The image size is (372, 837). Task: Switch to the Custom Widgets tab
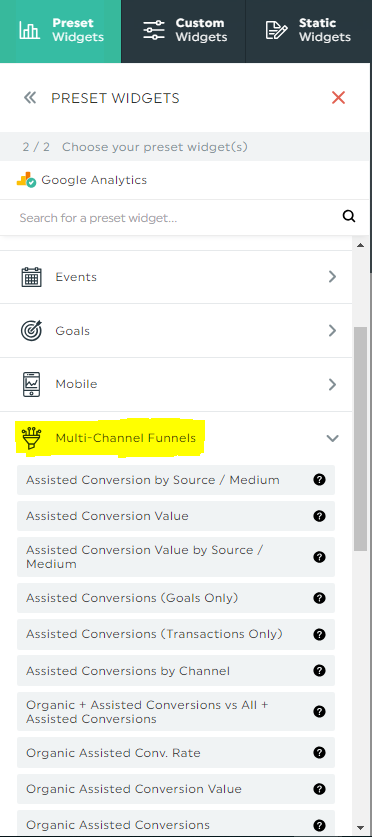[x=184, y=30]
